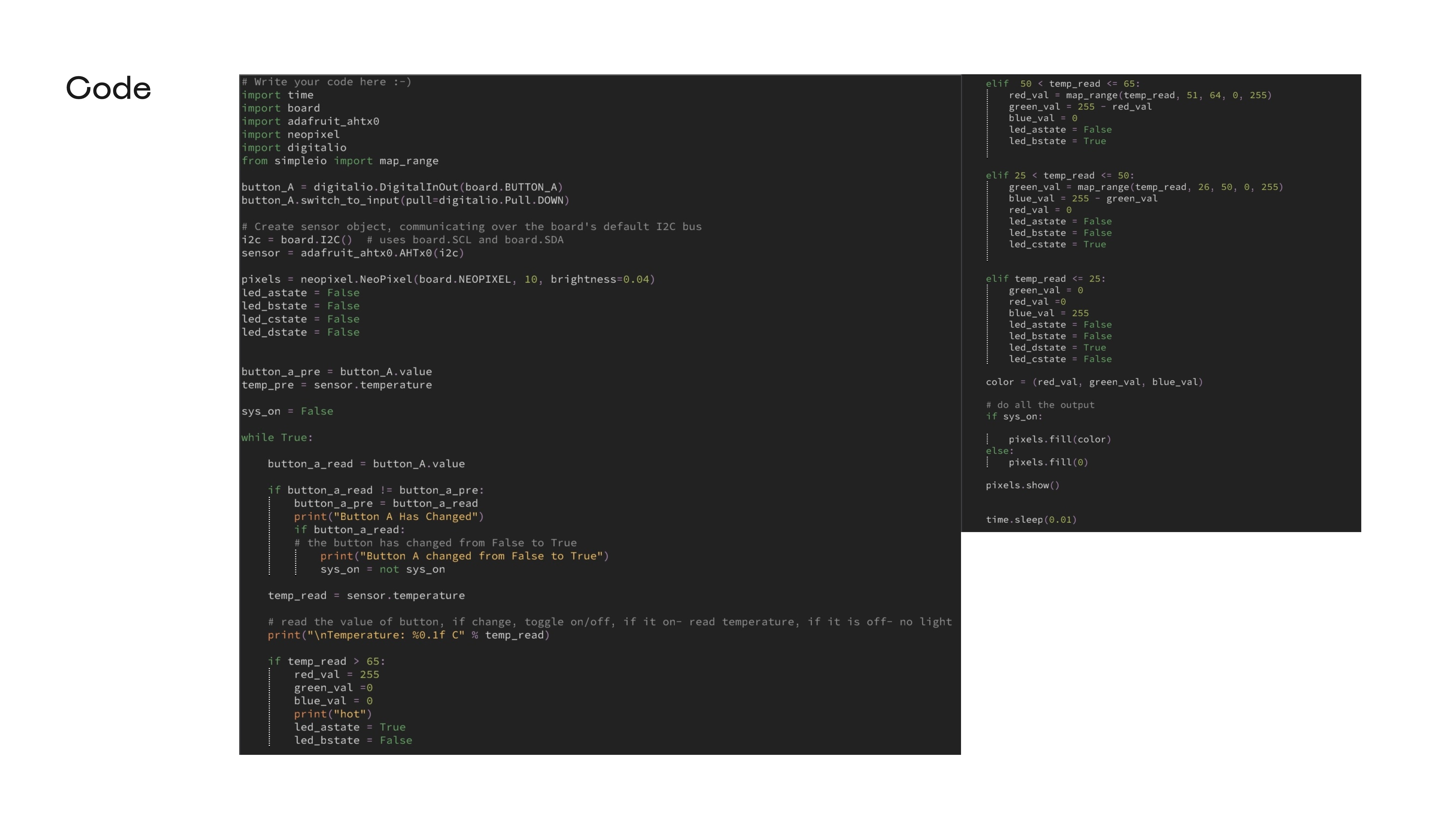Click the "pixels.fill(color)" line
This screenshot has width=1456, height=819.
point(1059,439)
